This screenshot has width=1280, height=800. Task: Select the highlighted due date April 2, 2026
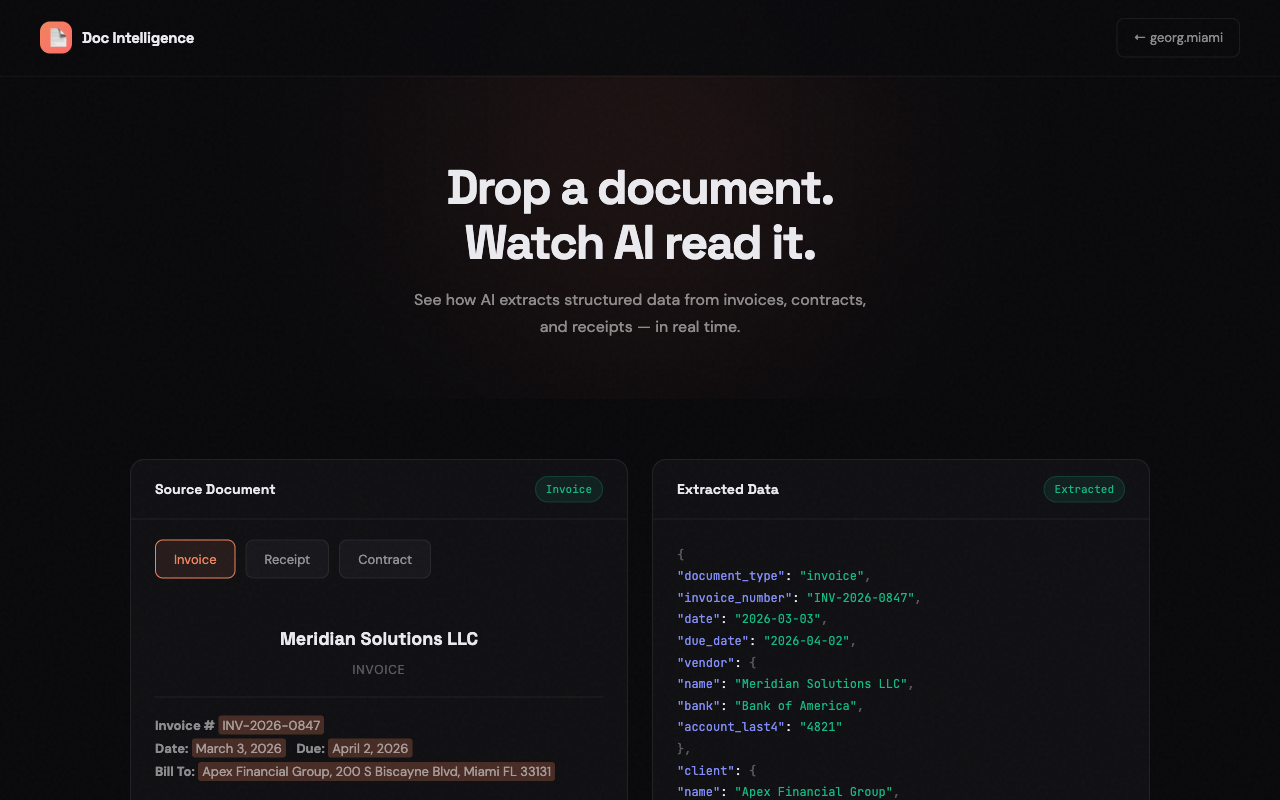pyautogui.click(x=368, y=748)
